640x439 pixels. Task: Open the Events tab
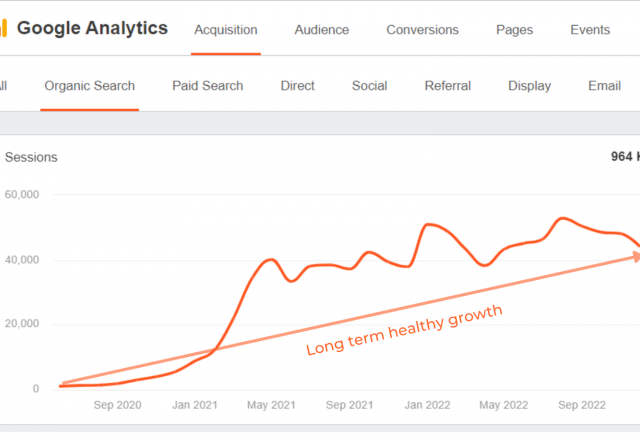coord(590,30)
